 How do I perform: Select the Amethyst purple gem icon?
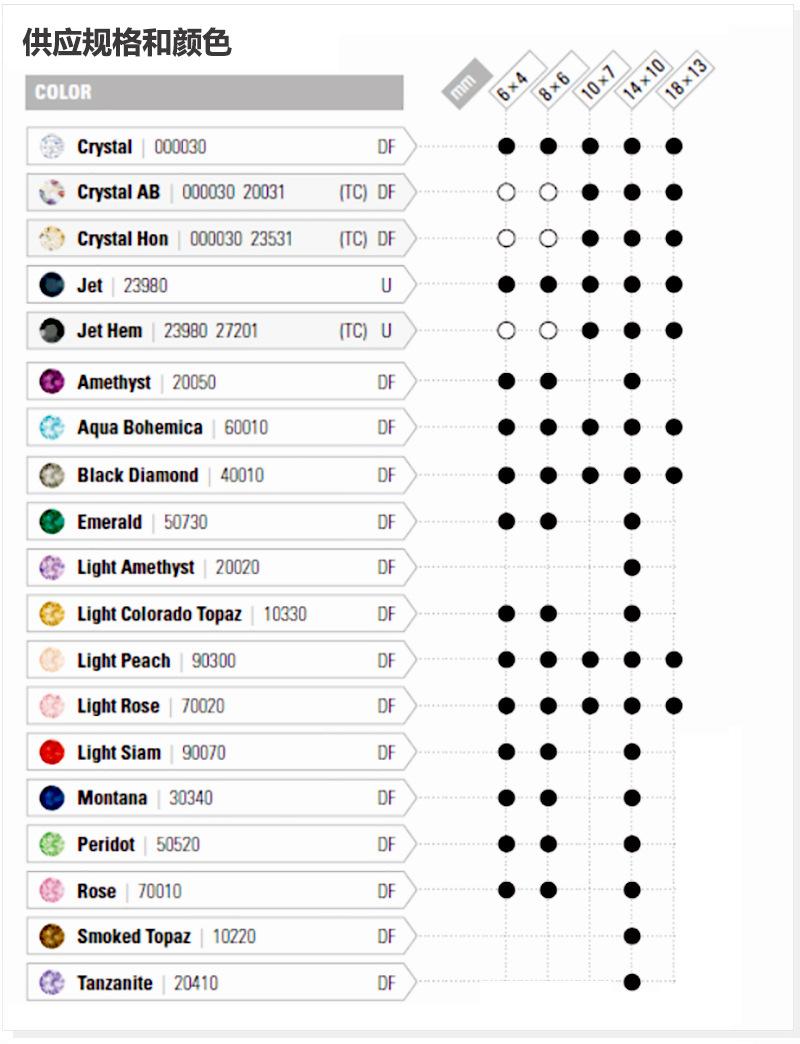(x=51, y=382)
